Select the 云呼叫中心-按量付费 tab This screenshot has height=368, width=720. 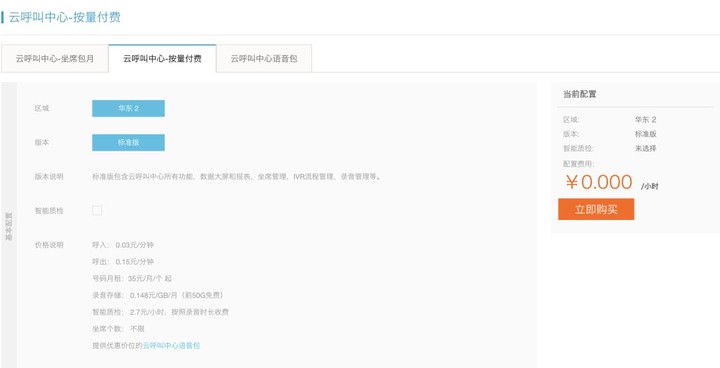162,59
